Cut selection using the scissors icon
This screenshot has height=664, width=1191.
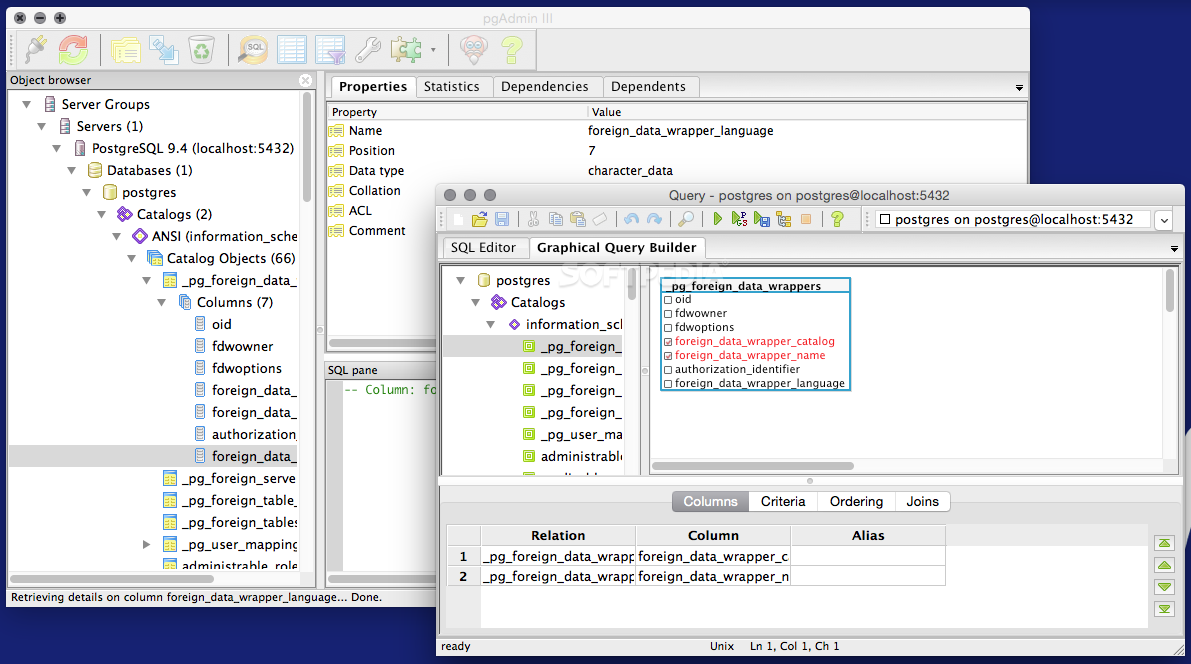point(533,220)
